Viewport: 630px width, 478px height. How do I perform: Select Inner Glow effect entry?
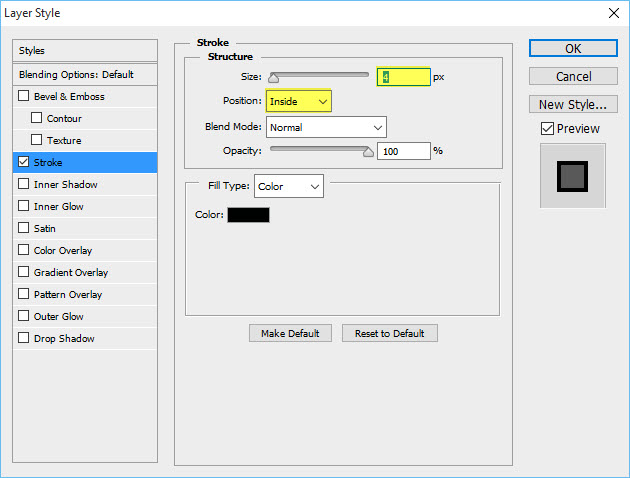tap(58, 207)
